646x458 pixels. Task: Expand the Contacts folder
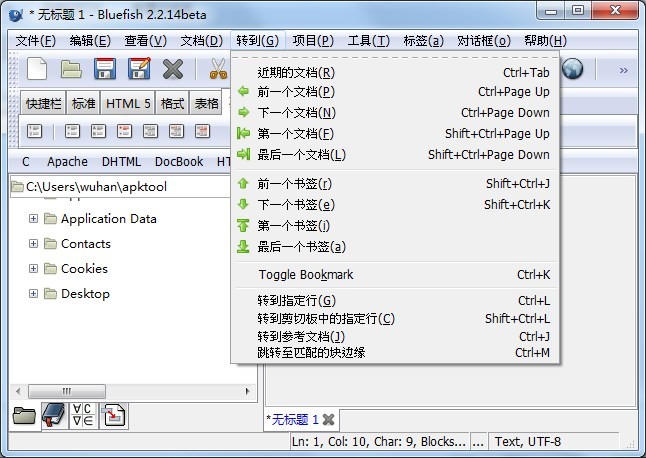(33, 243)
